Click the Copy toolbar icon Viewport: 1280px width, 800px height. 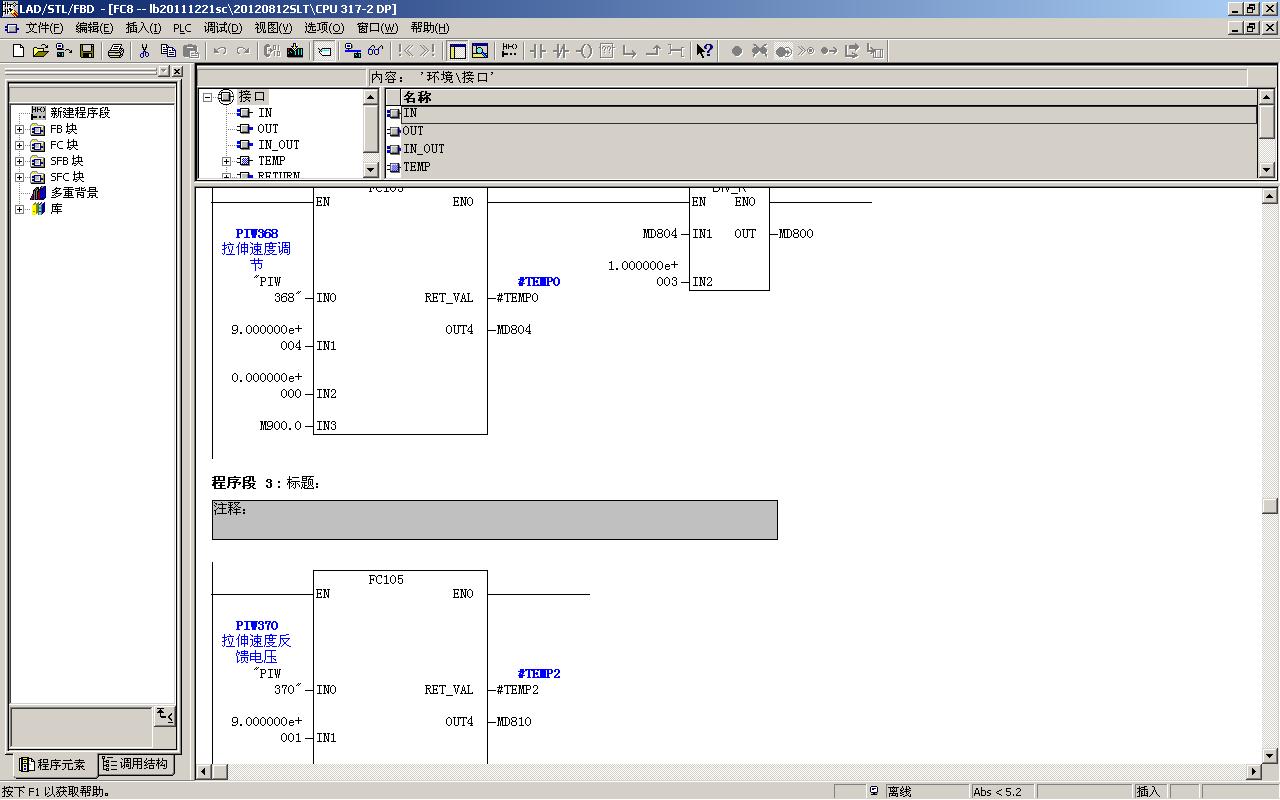[x=168, y=51]
